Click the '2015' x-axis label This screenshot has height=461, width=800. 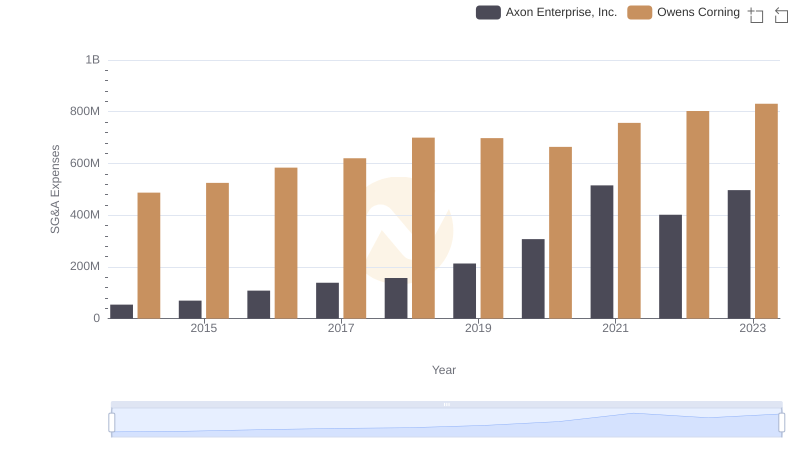pos(204,328)
